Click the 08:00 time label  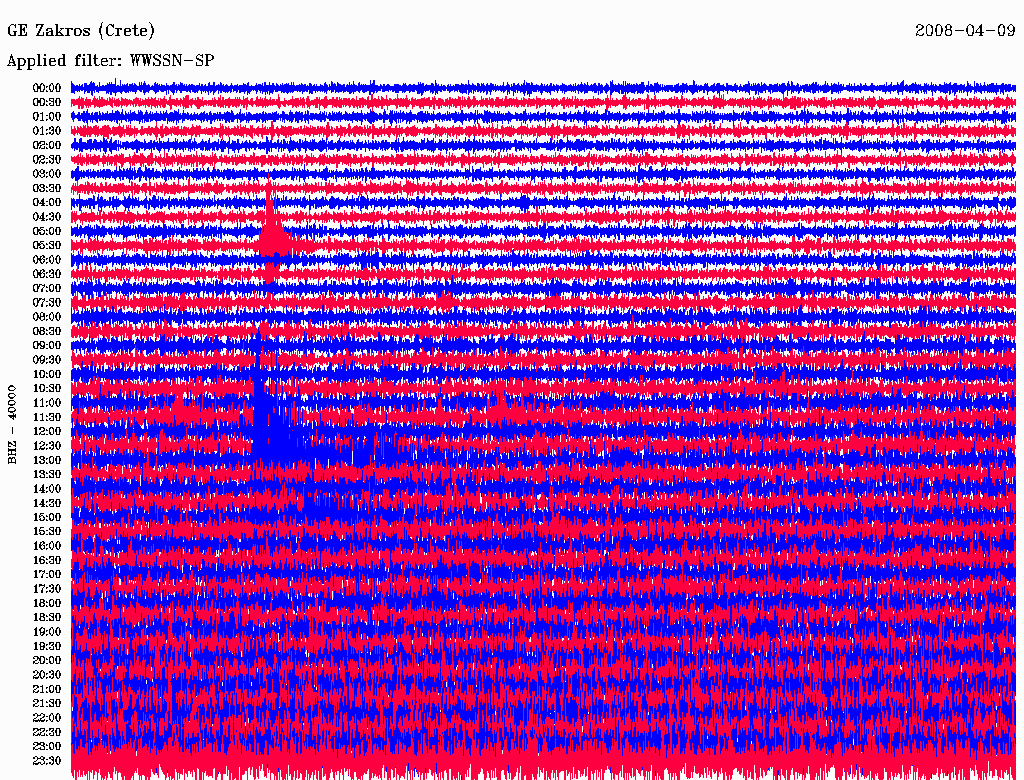pyautogui.click(x=47, y=317)
